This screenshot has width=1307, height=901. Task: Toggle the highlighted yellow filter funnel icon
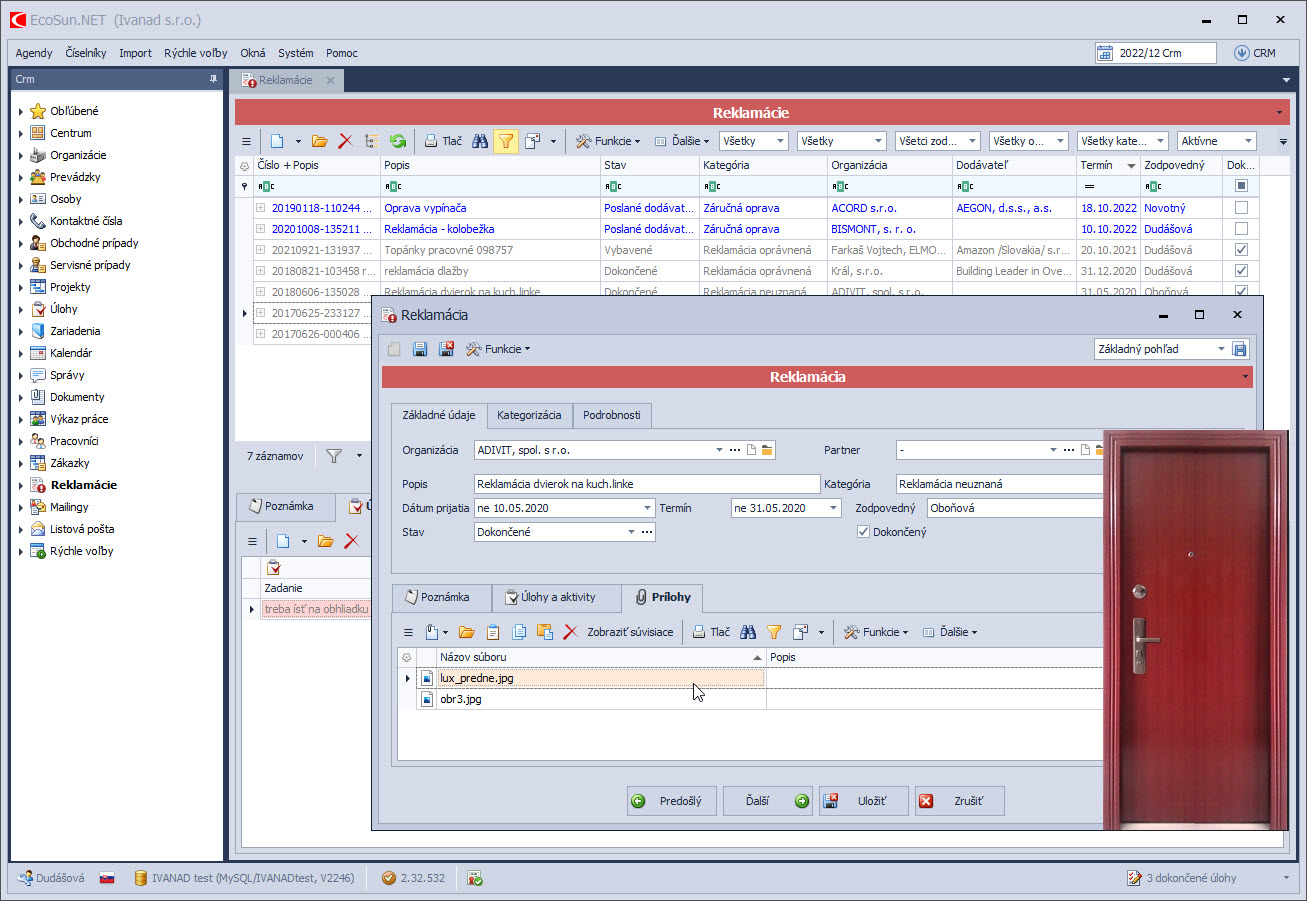pos(506,141)
